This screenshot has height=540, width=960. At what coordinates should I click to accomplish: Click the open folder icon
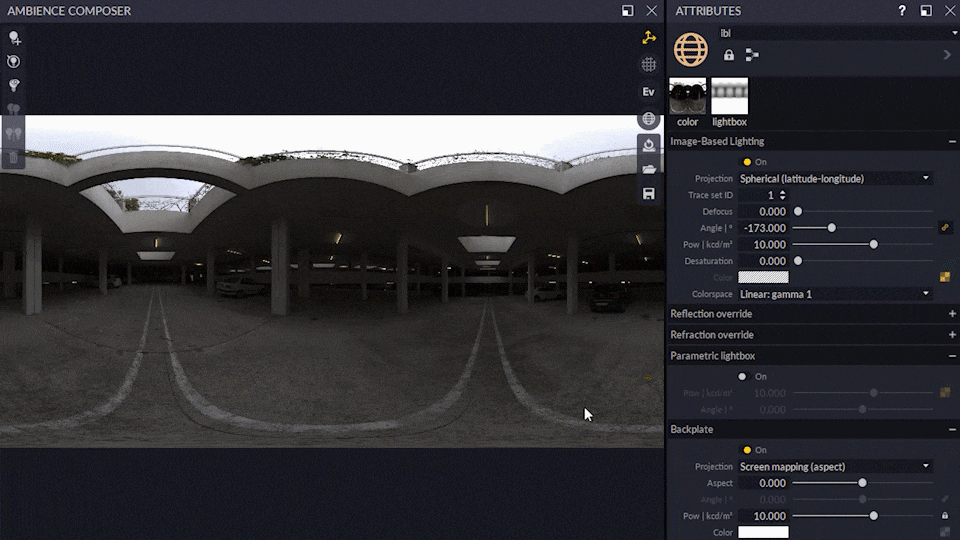pyautogui.click(x=649, y=169)
